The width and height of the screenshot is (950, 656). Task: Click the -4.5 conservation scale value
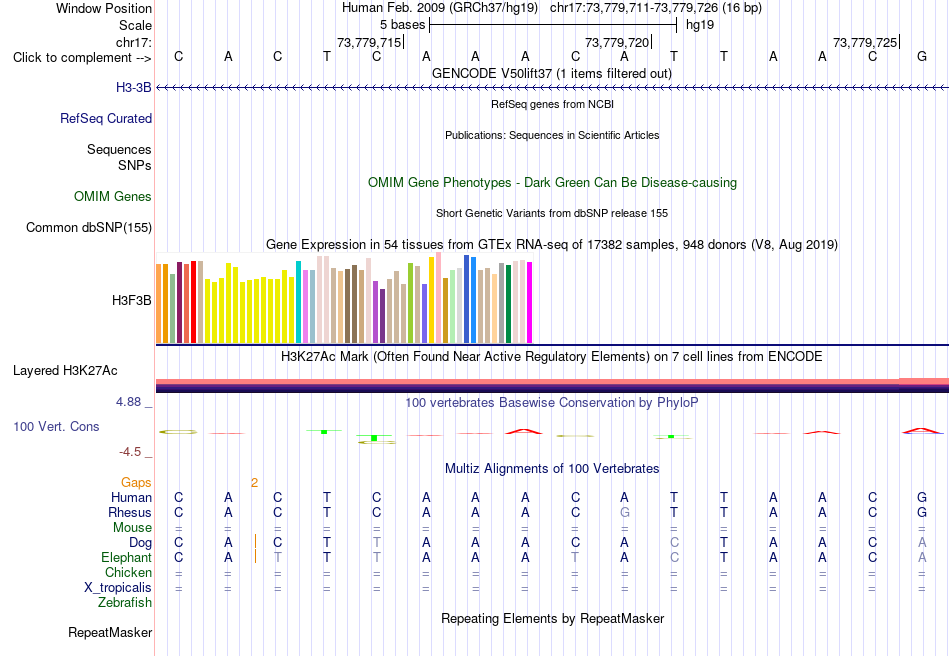tap(130, 452)
